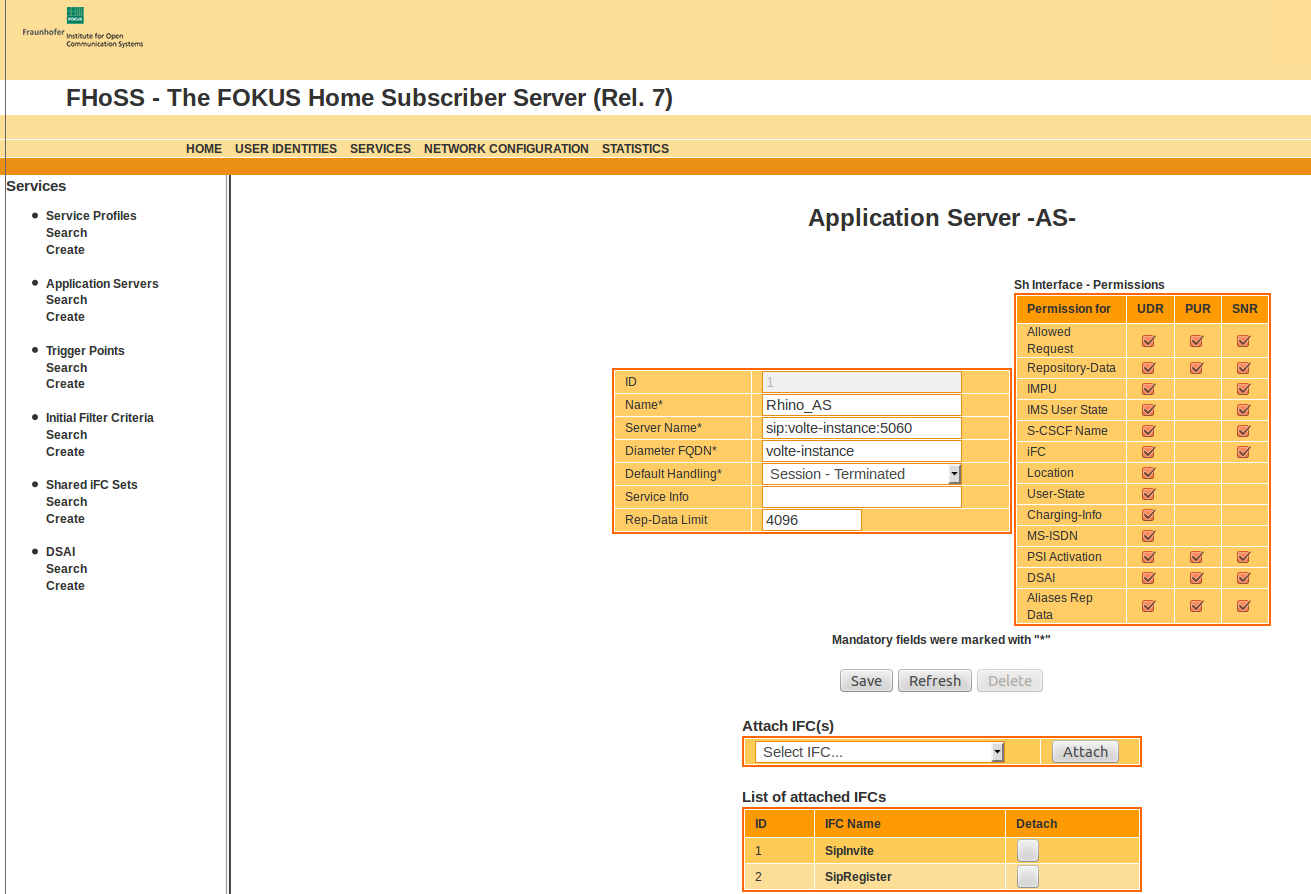Click the Select IFC dropdown arrow
The image size is (1311, 894).
(x=997, y=751)
